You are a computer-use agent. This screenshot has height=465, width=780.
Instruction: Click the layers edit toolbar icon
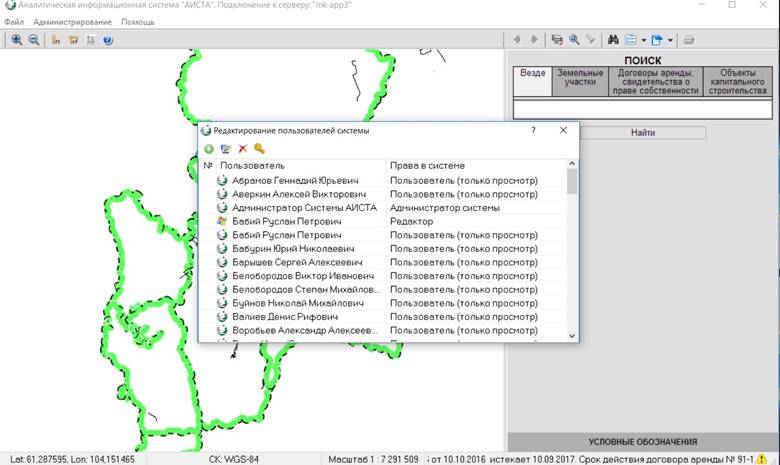(x=557, y=40)
